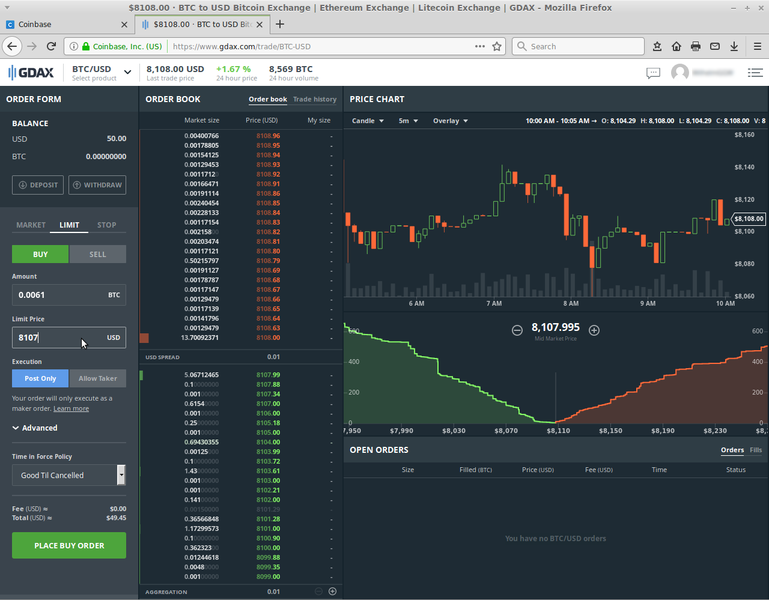Click bid price 8107.99 row
This screenshot has height=600, width=769.
click(240, 375)
